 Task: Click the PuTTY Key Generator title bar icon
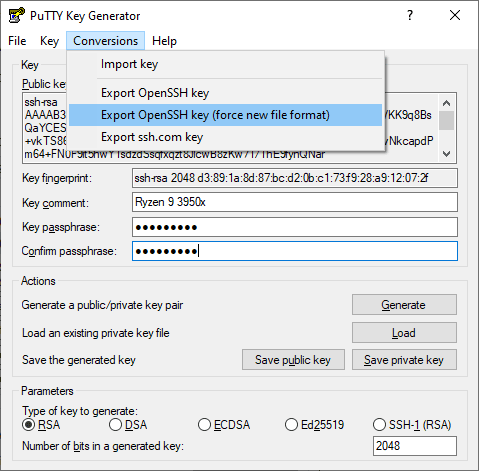coord(17,15)
